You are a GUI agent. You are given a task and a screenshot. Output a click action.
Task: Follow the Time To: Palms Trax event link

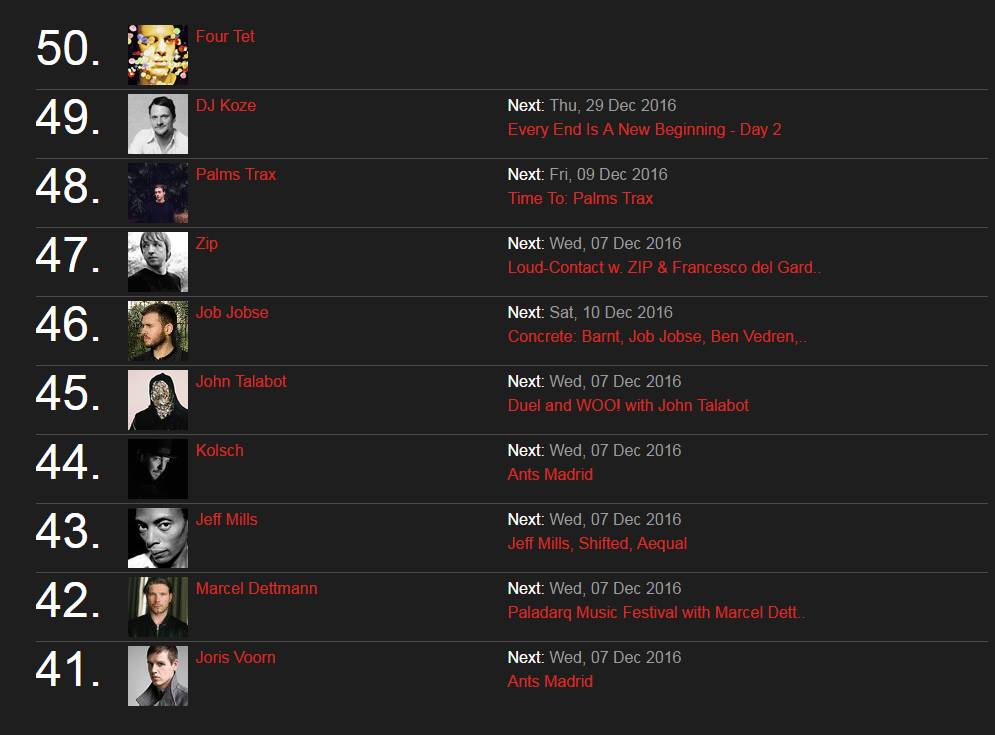(x=580, y=199)
